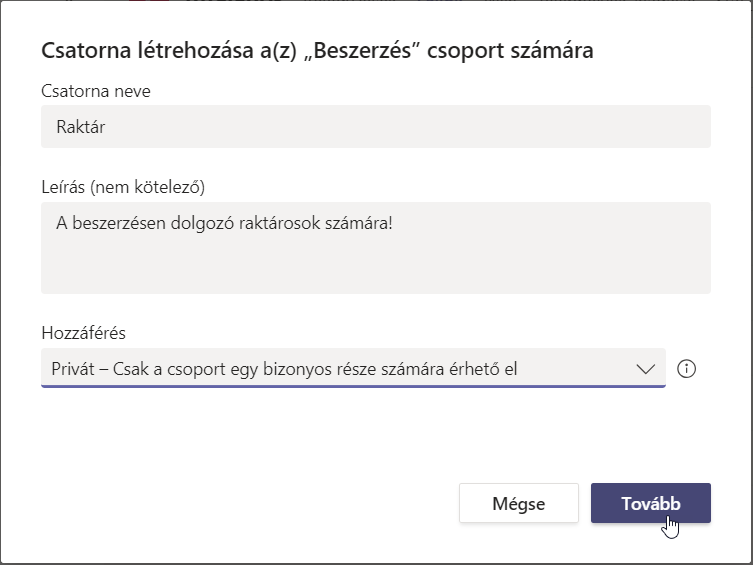This screenshot has width=753, height=565.
Task: Click the info icon beside the access dropdown
Action: click(x=686, y=369)
